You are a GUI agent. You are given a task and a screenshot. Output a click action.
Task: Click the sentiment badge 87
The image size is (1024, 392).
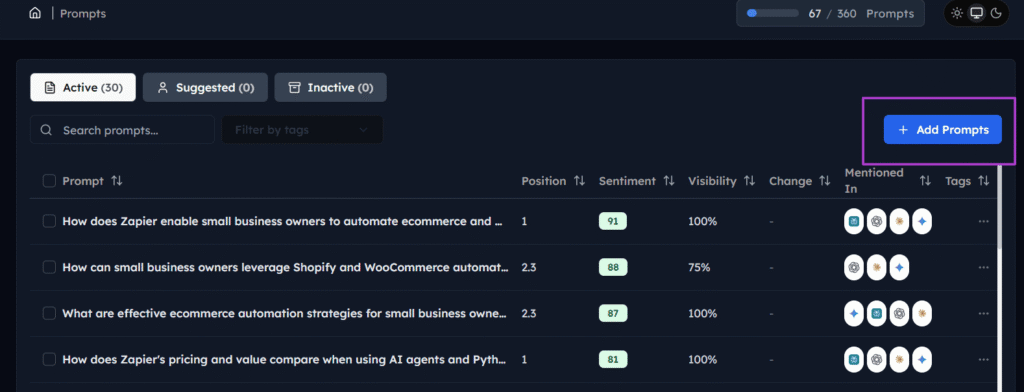pos(613,314)
